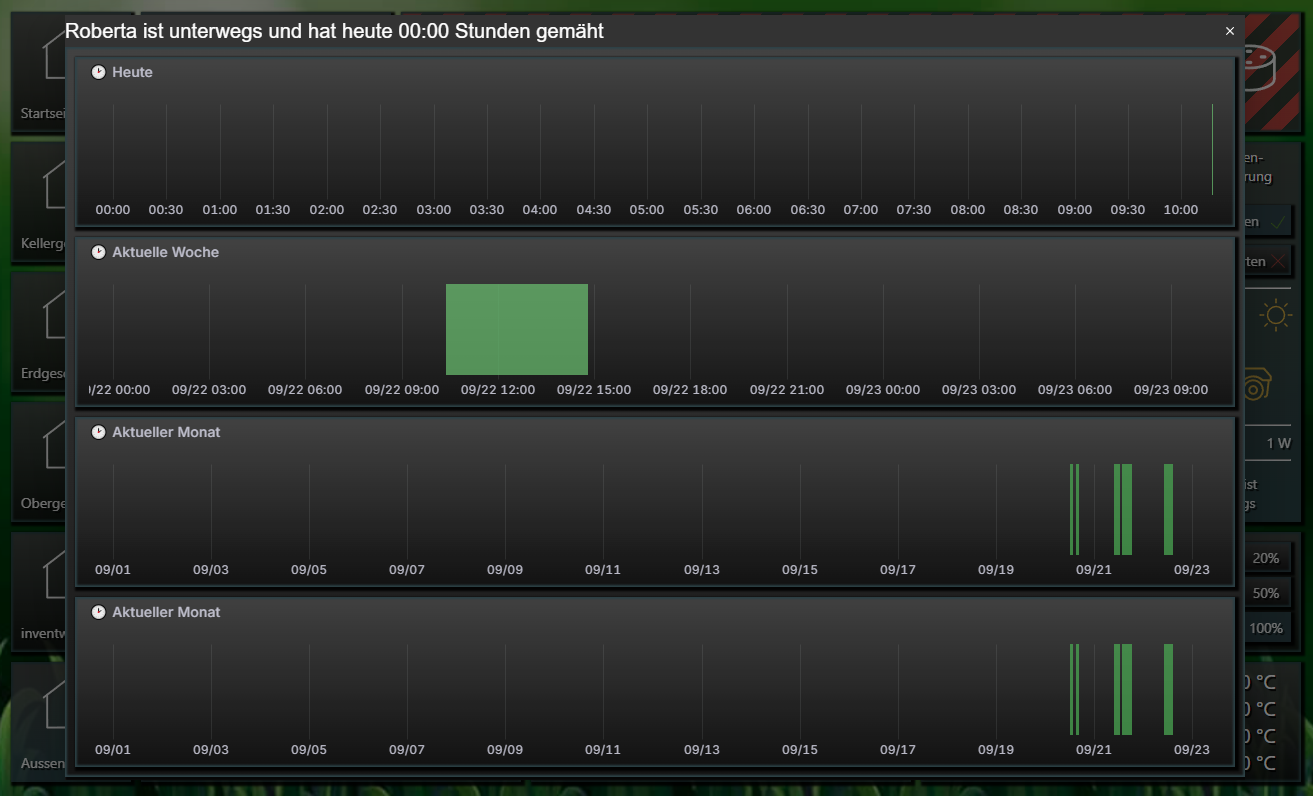Click the clock icon in the bottom Aktueller Monat panel
Viewport: 1313px width, 796px height.
(98, 612)
